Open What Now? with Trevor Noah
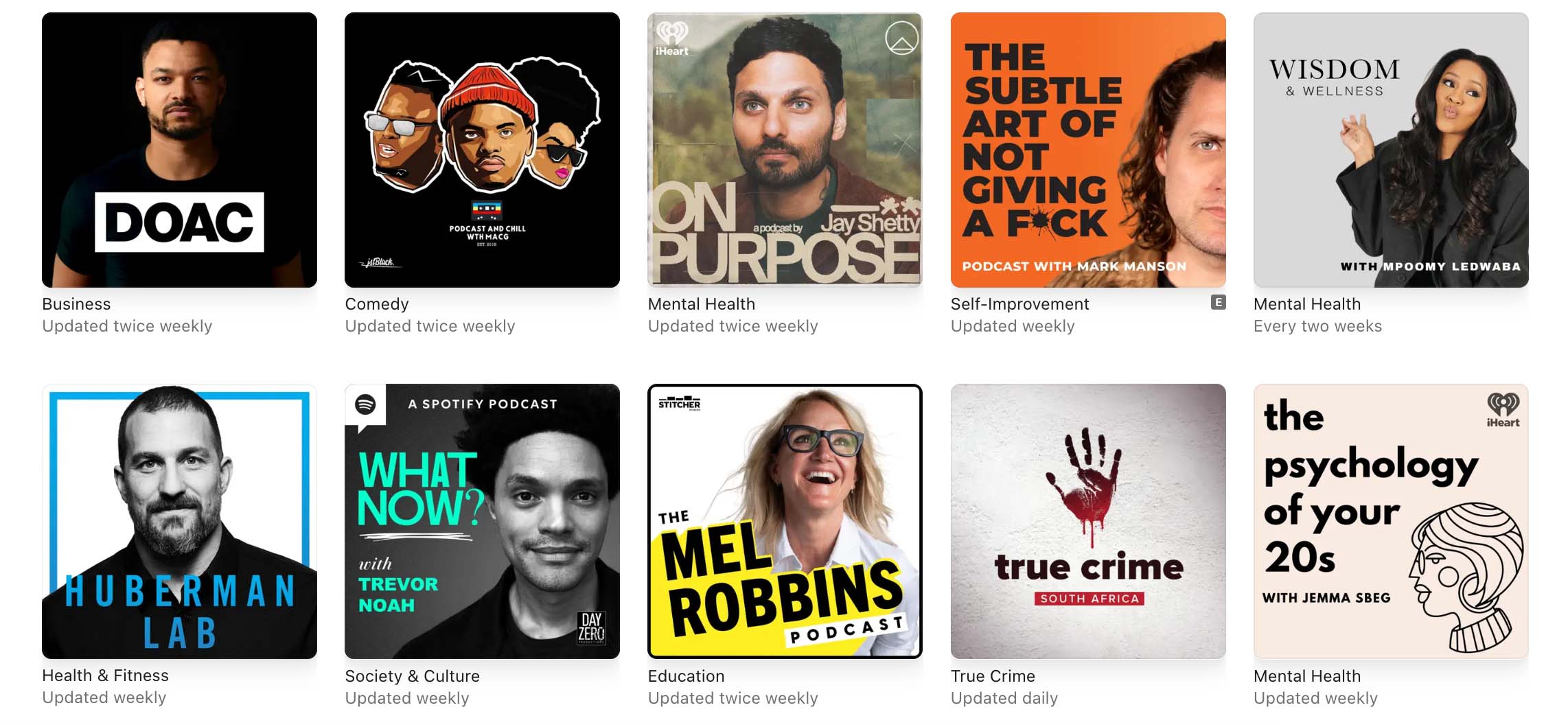 (482, 521)
